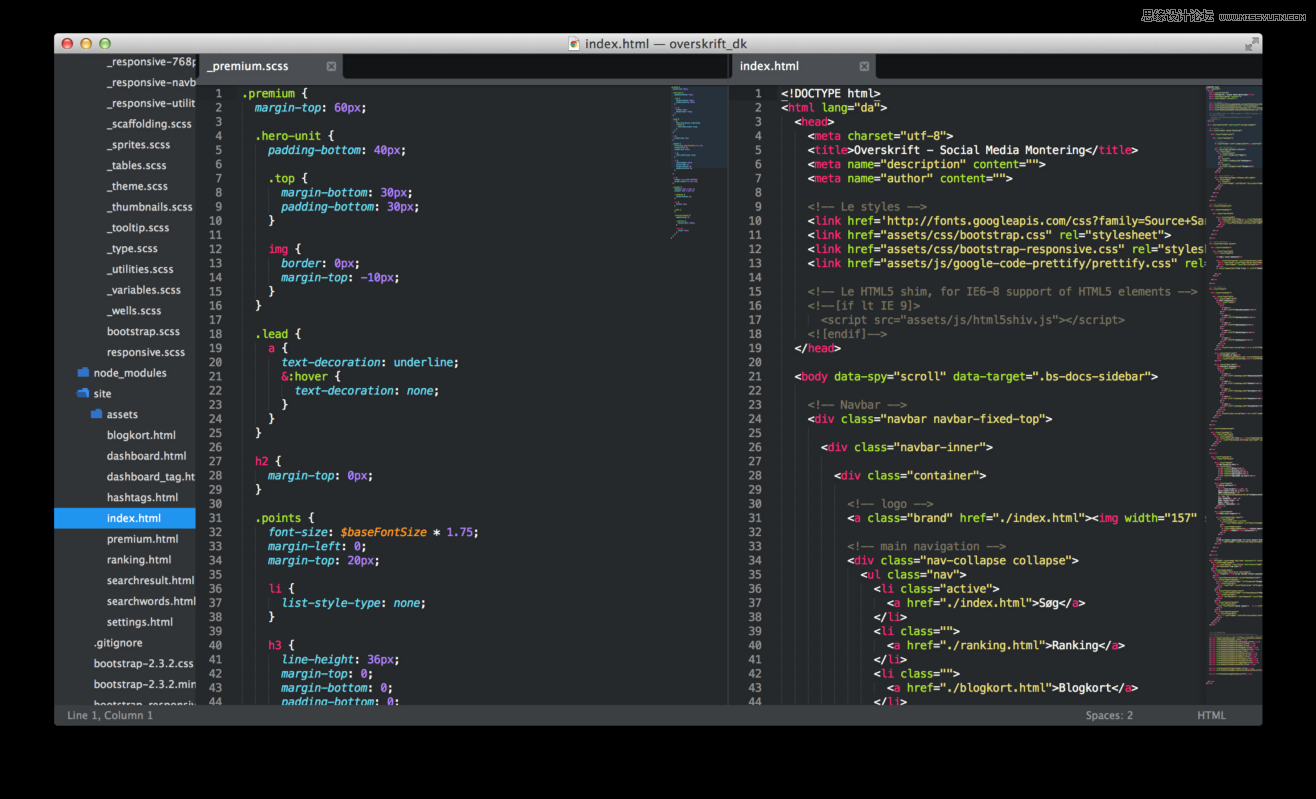The width and height of the screenshot is (1316, 799).
Task: Open _responsive-768p file in the sidebar
Action: (x=151, y=62)
